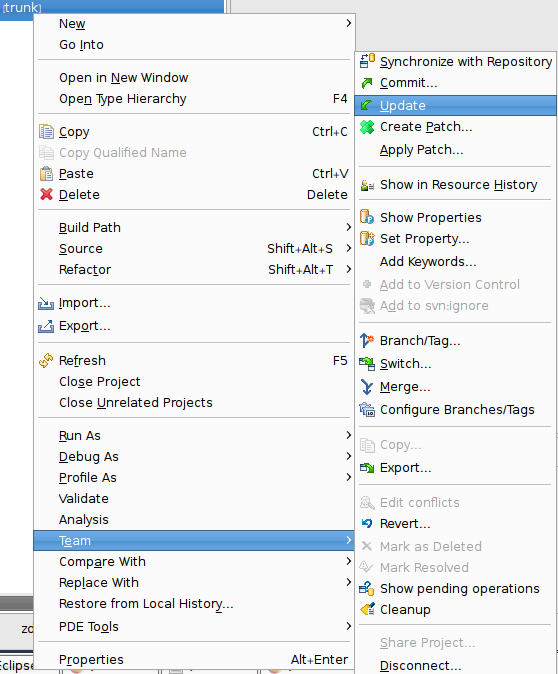The image size is (558, 674).
Task: Open the Run As submenu arrow
Action: coord(349,435)
